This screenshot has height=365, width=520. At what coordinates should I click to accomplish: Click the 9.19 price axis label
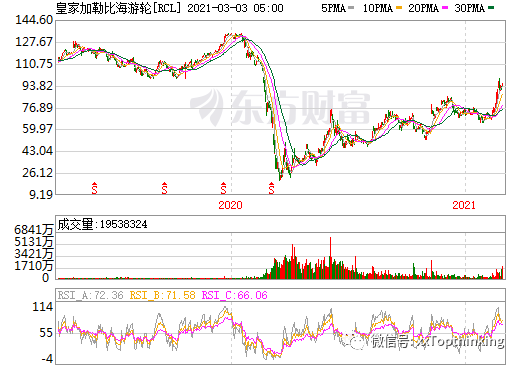click(x=41, y=194)
